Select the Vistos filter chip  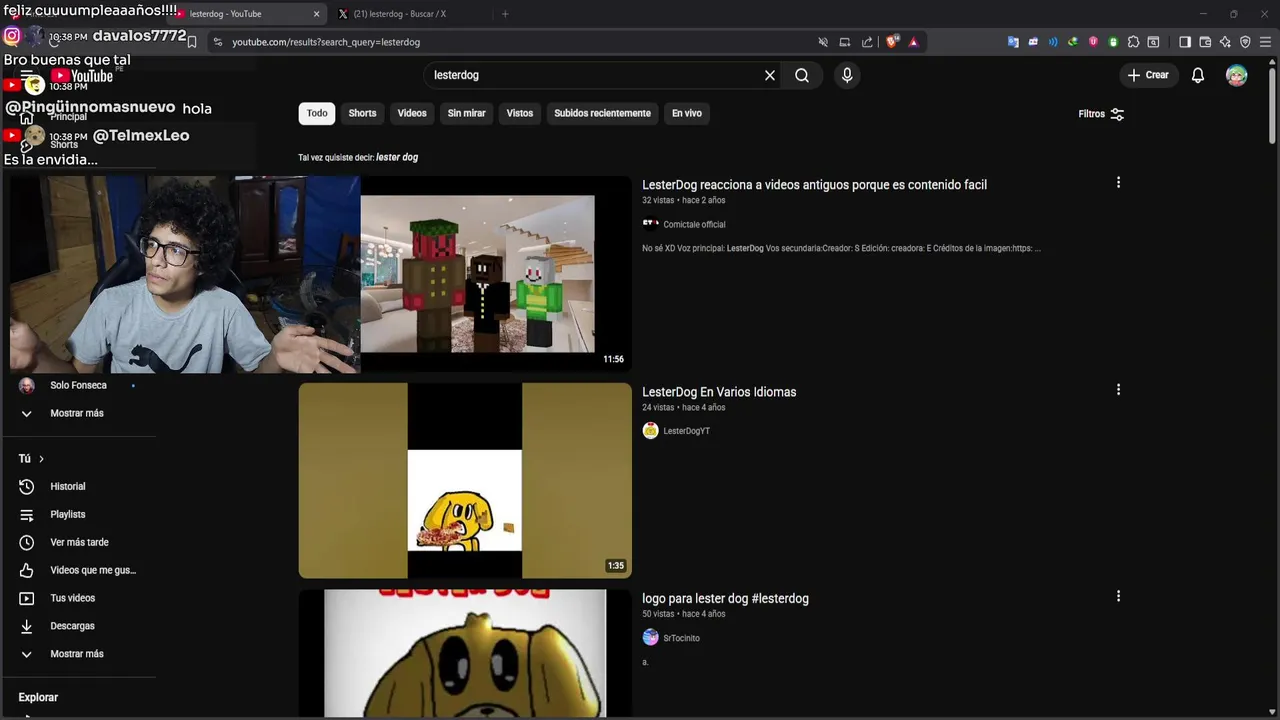click(520, 113)
